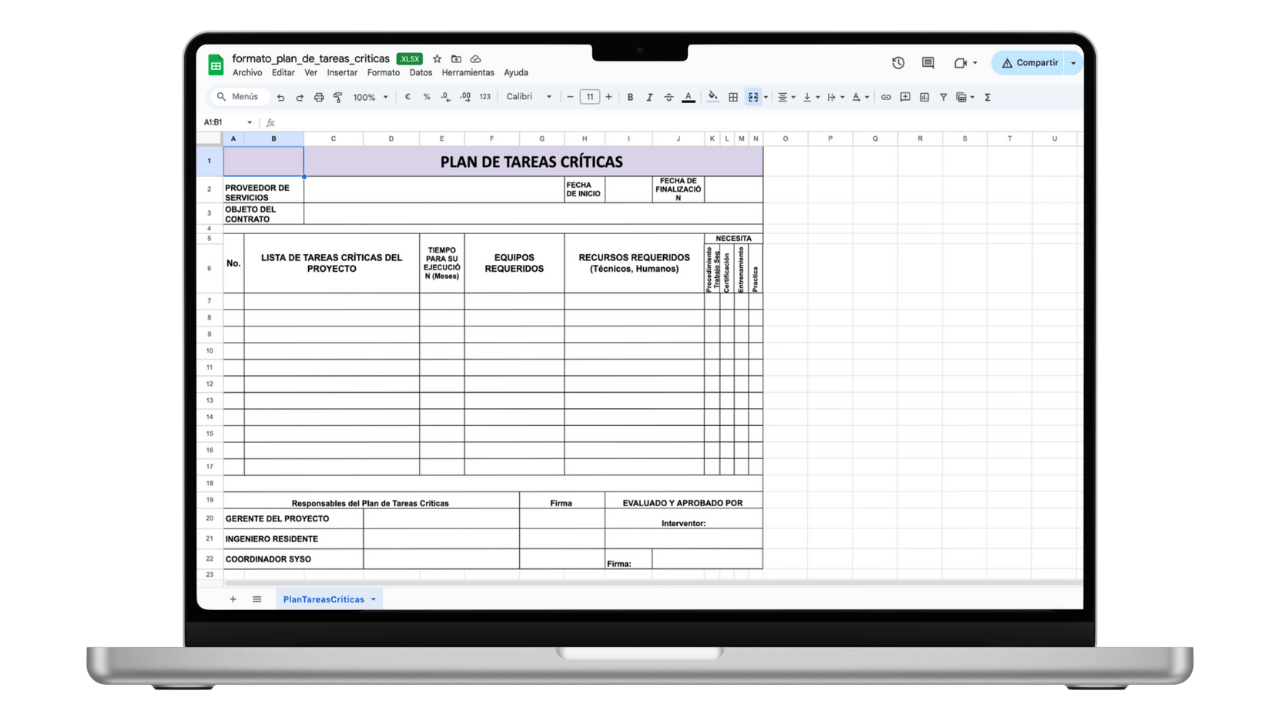
Task: Insert a link
Action: tap(885, 97)
